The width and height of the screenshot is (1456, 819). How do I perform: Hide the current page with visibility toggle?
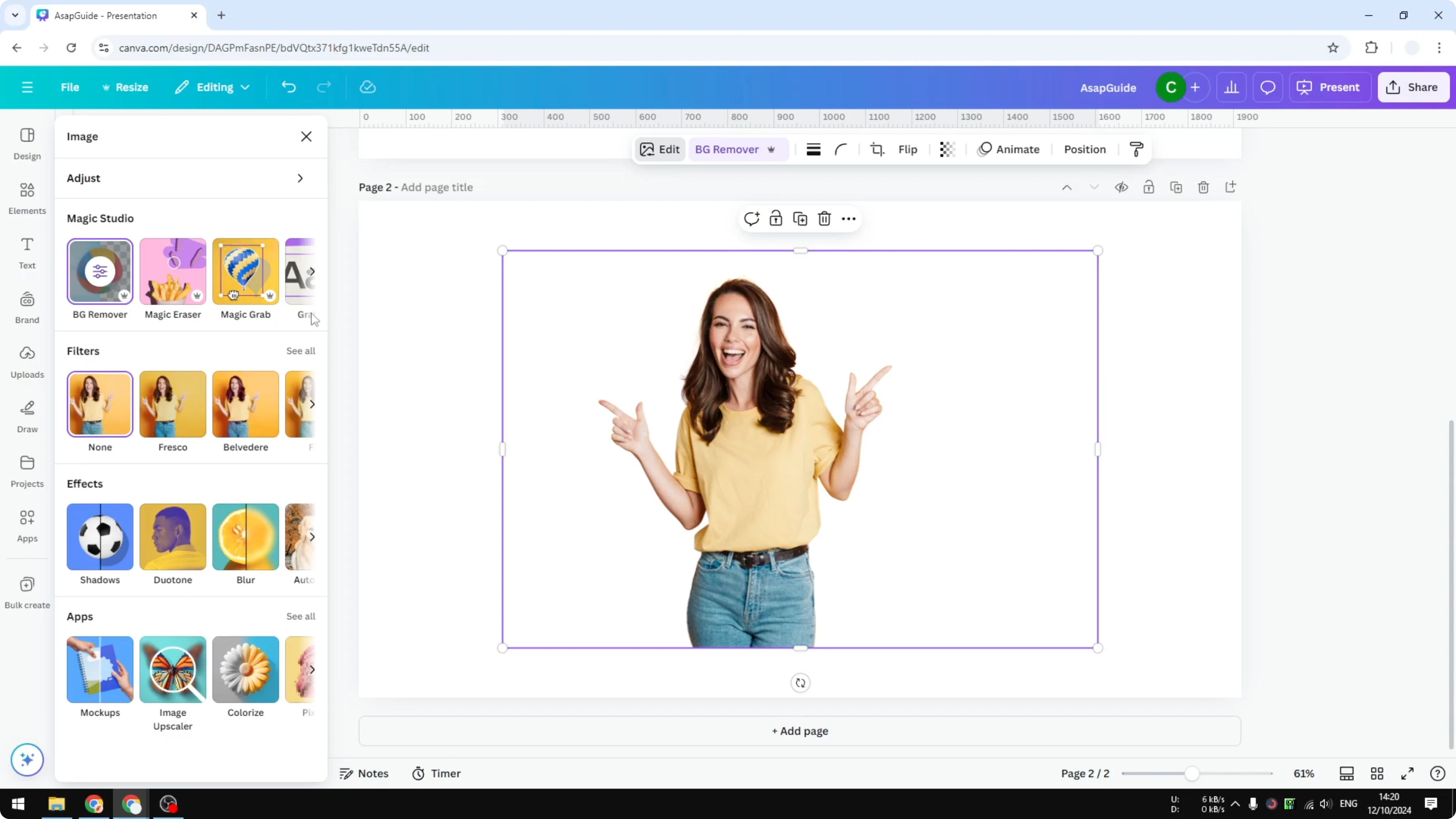tap(1122, 187)
